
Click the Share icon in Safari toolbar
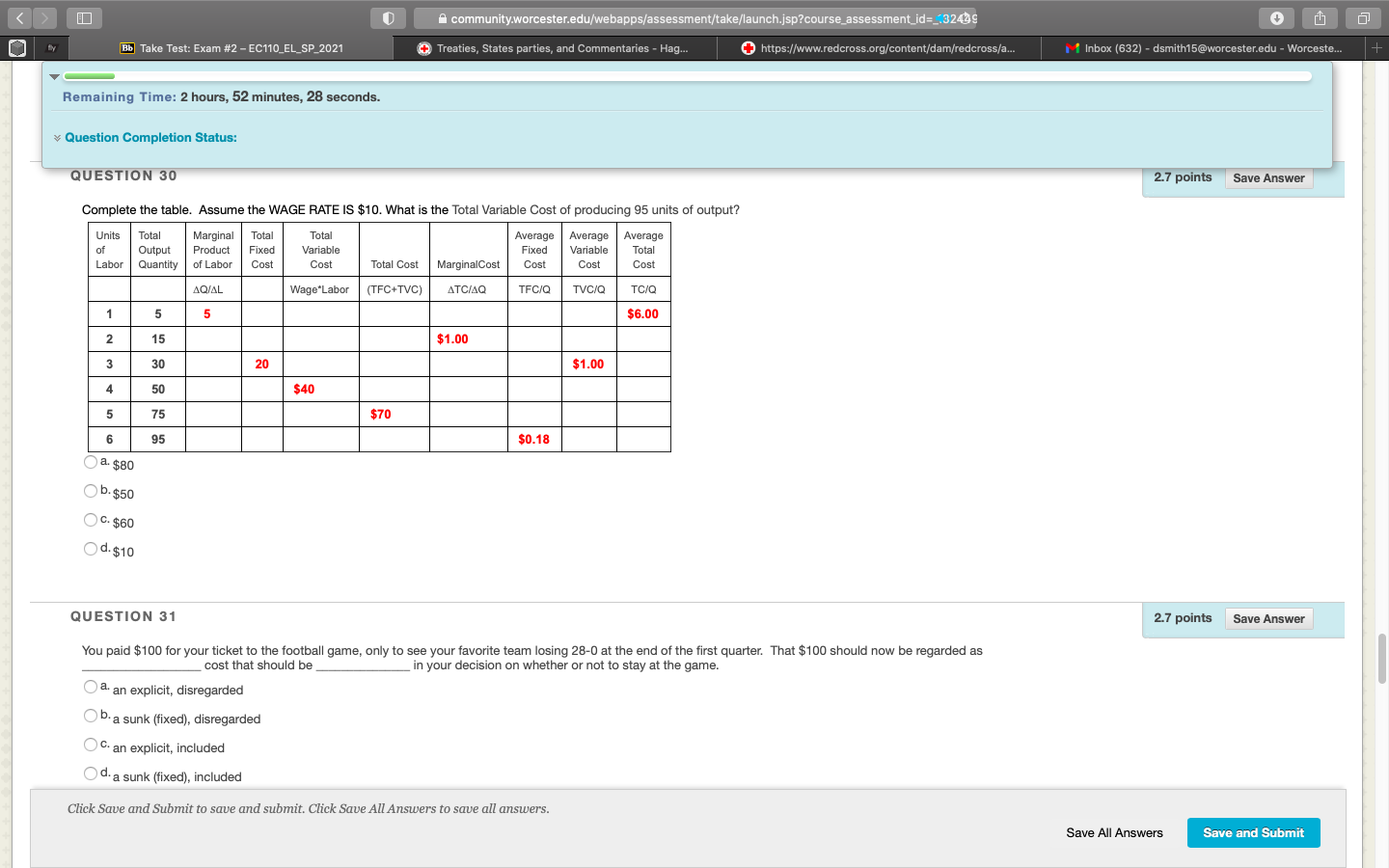point(1320,18)
